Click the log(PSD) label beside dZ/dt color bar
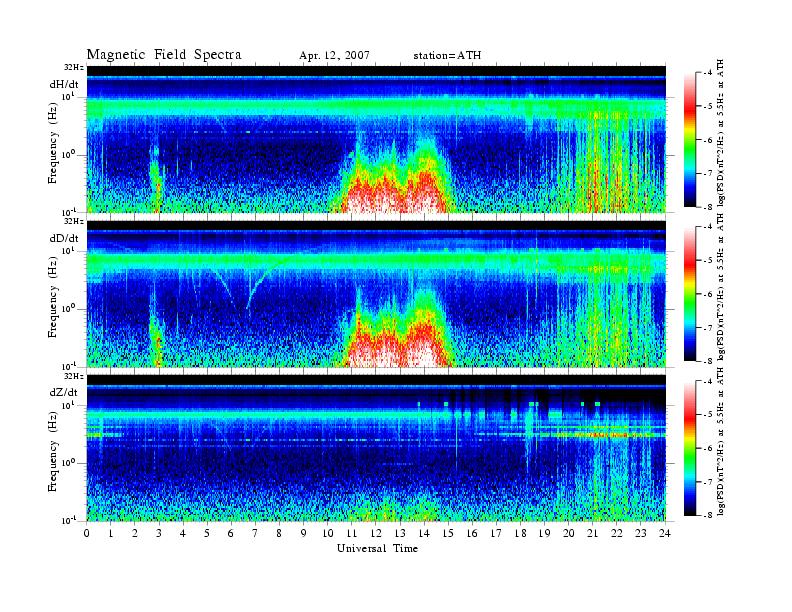Viewport: 792px width, 612px height. click(721, 441)
